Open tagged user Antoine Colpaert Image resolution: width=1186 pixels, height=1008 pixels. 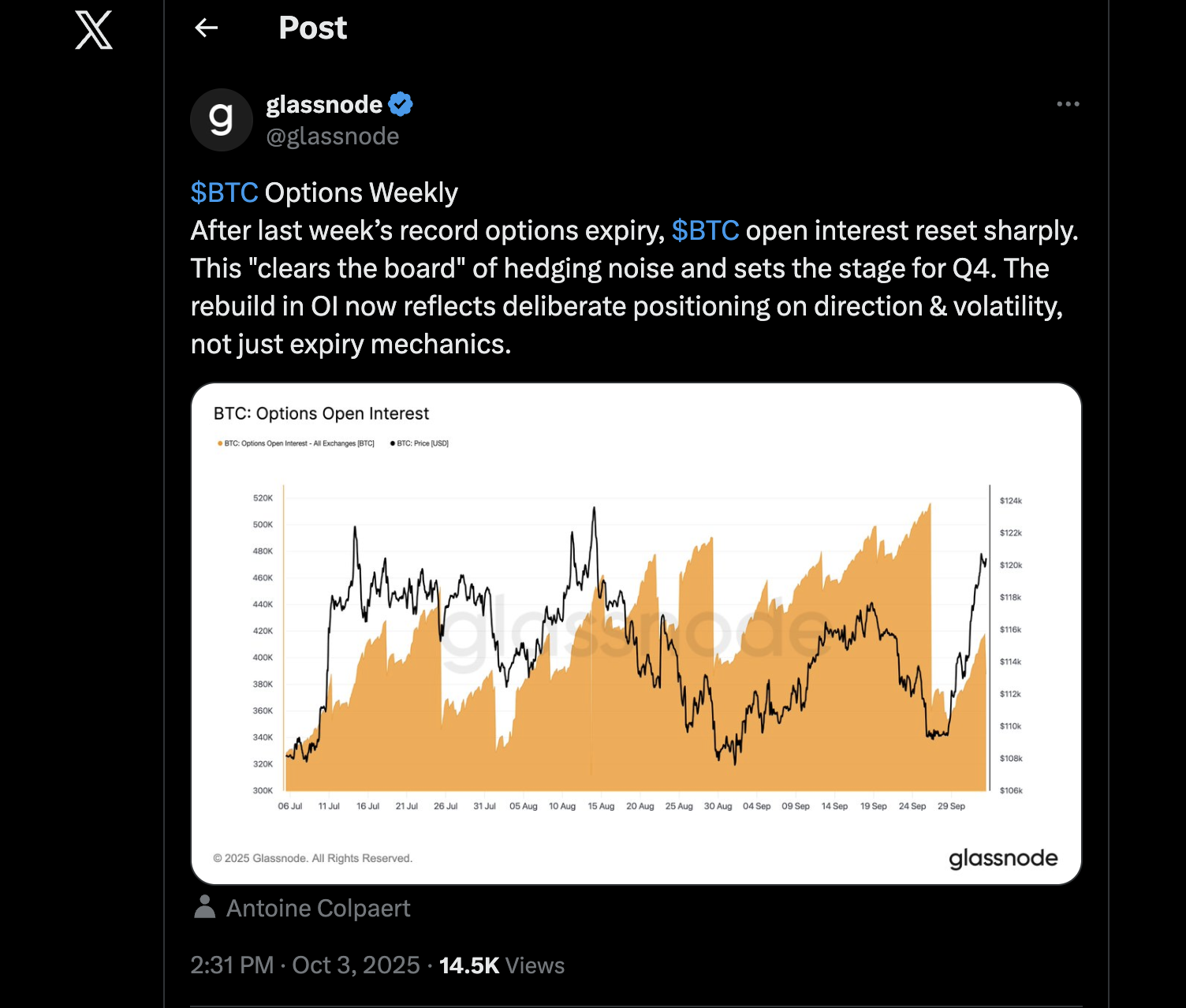pyautogui.click(x=318, y=909)
